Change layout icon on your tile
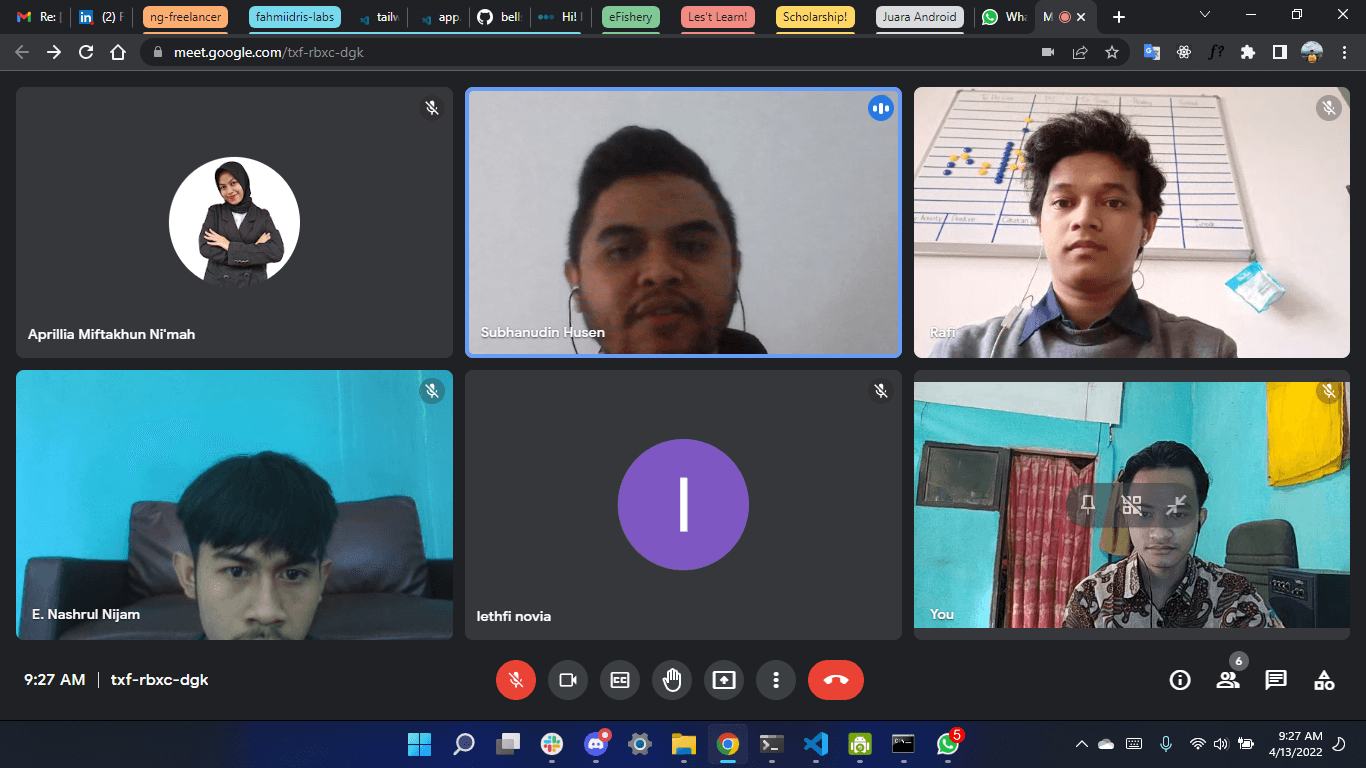The image size is (1366, 768). pos(1132,506)
